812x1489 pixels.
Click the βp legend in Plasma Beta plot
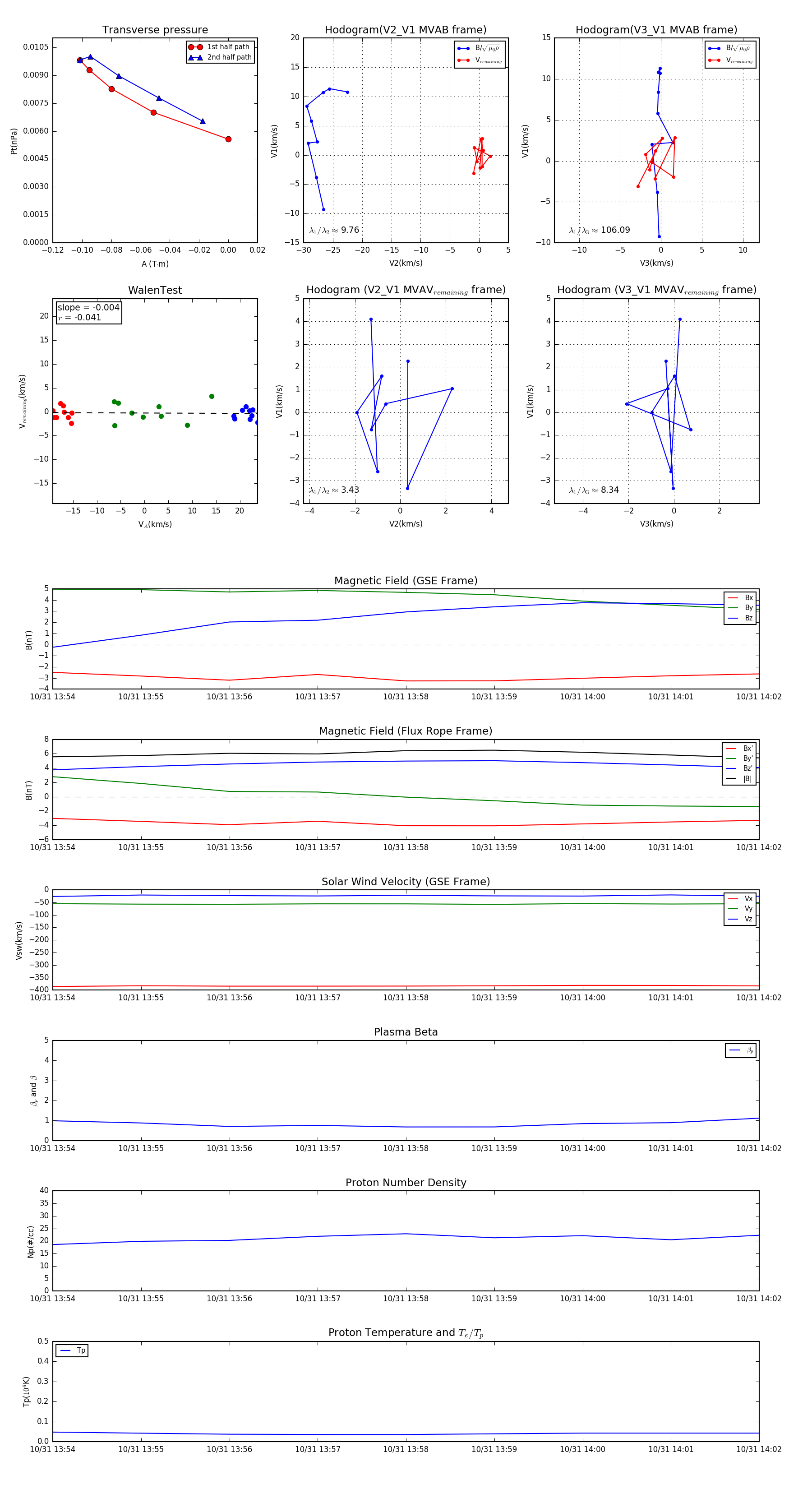[741, 1050]
